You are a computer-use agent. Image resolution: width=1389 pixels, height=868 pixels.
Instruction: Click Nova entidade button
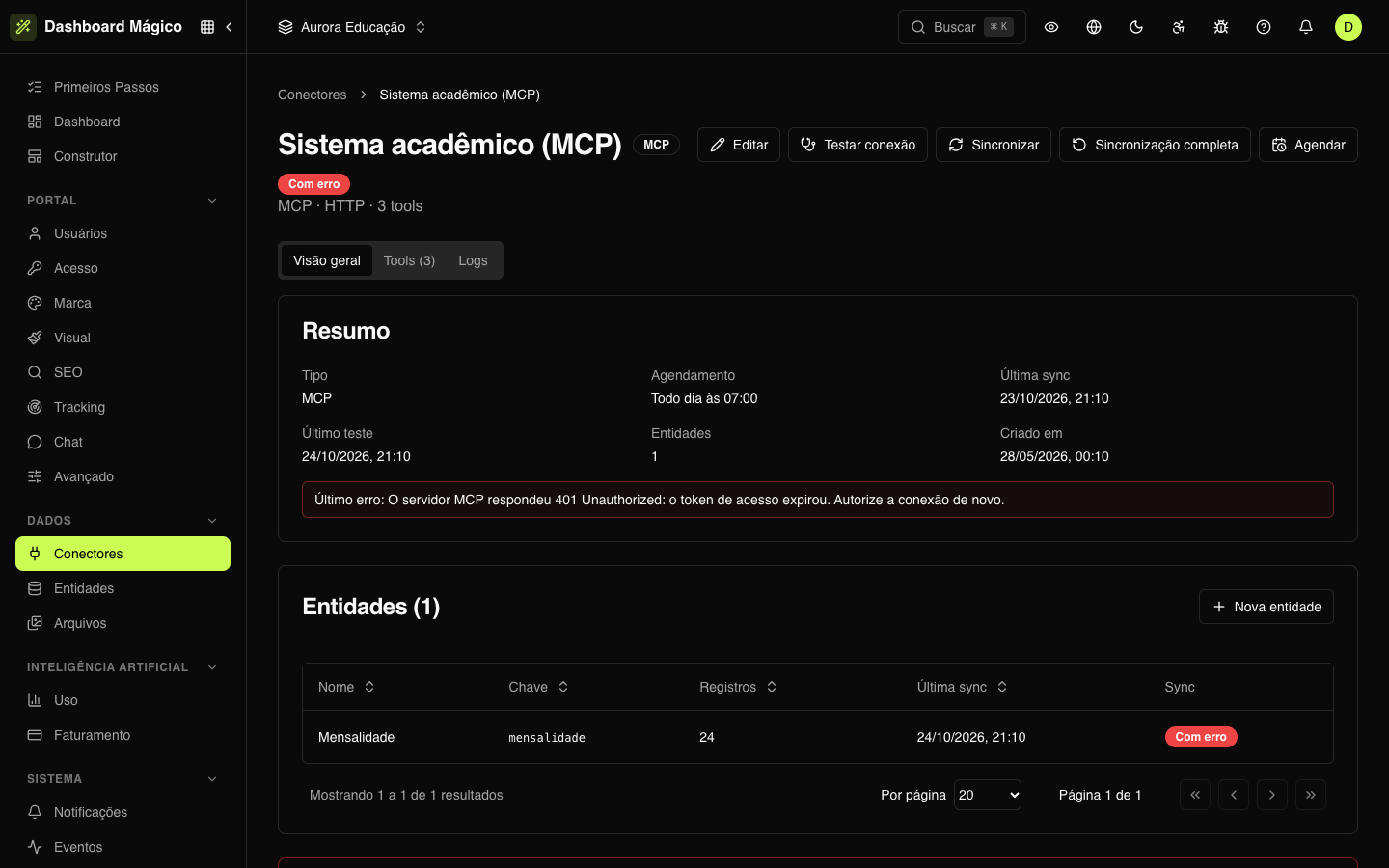pos(1266,607)
